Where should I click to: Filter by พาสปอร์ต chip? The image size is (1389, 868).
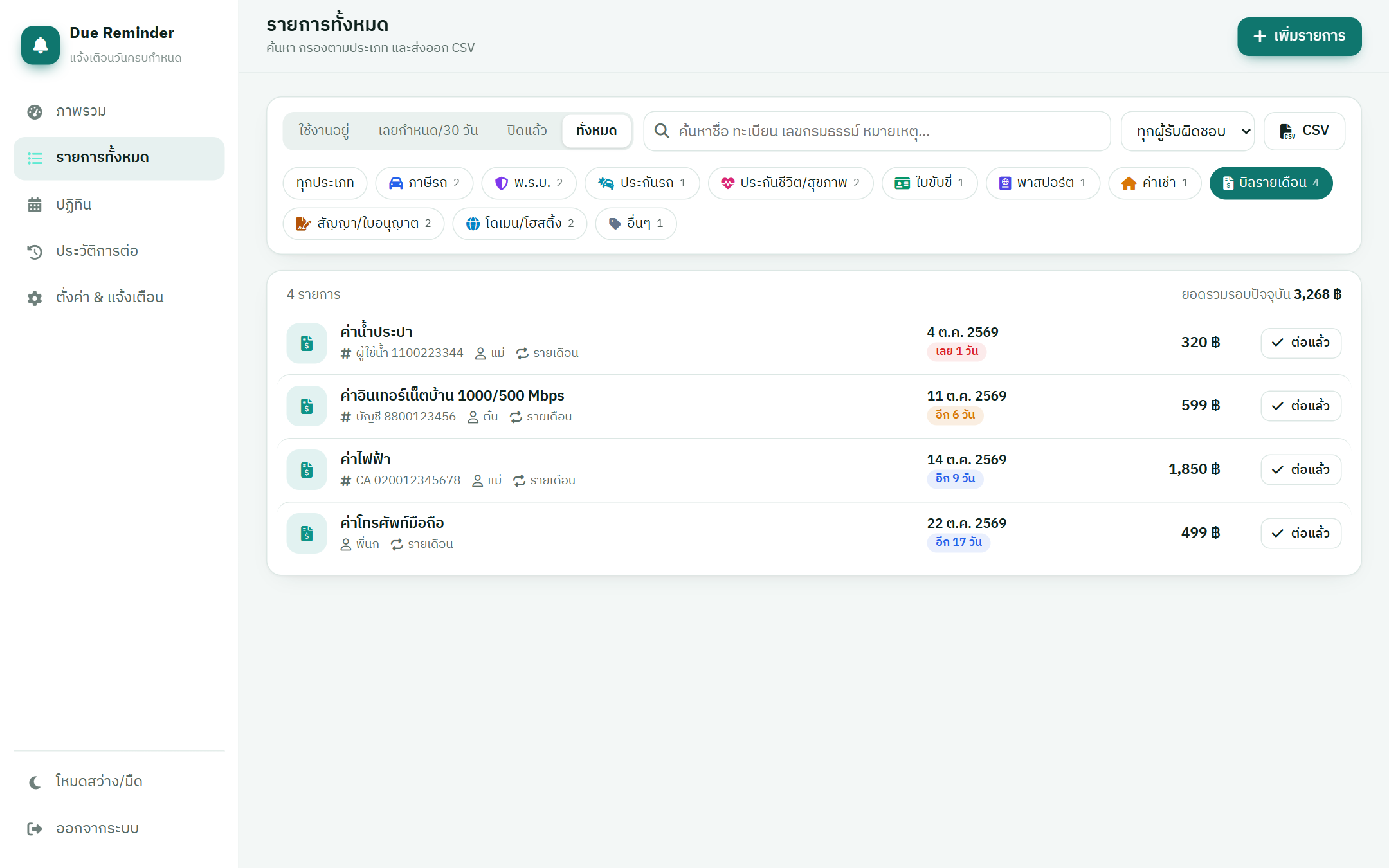click(x=1043, y=183)
